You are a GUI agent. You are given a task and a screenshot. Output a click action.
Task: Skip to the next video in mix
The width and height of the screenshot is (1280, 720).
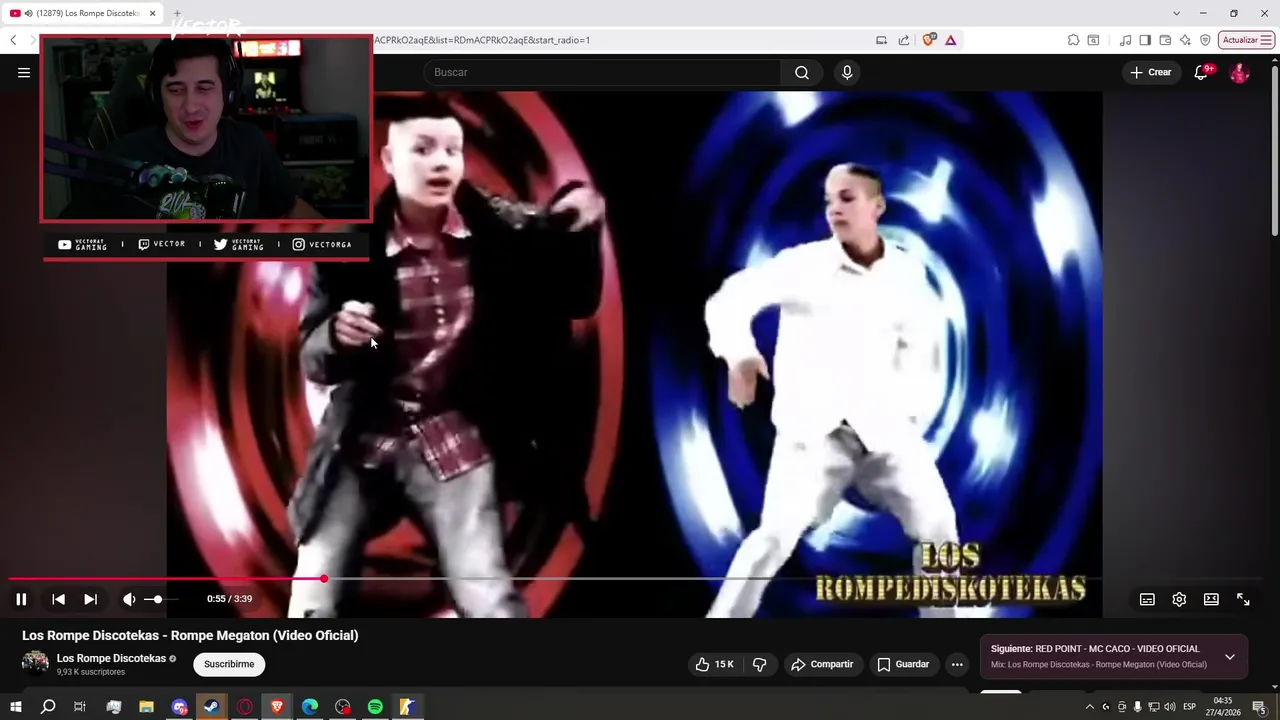90,599
